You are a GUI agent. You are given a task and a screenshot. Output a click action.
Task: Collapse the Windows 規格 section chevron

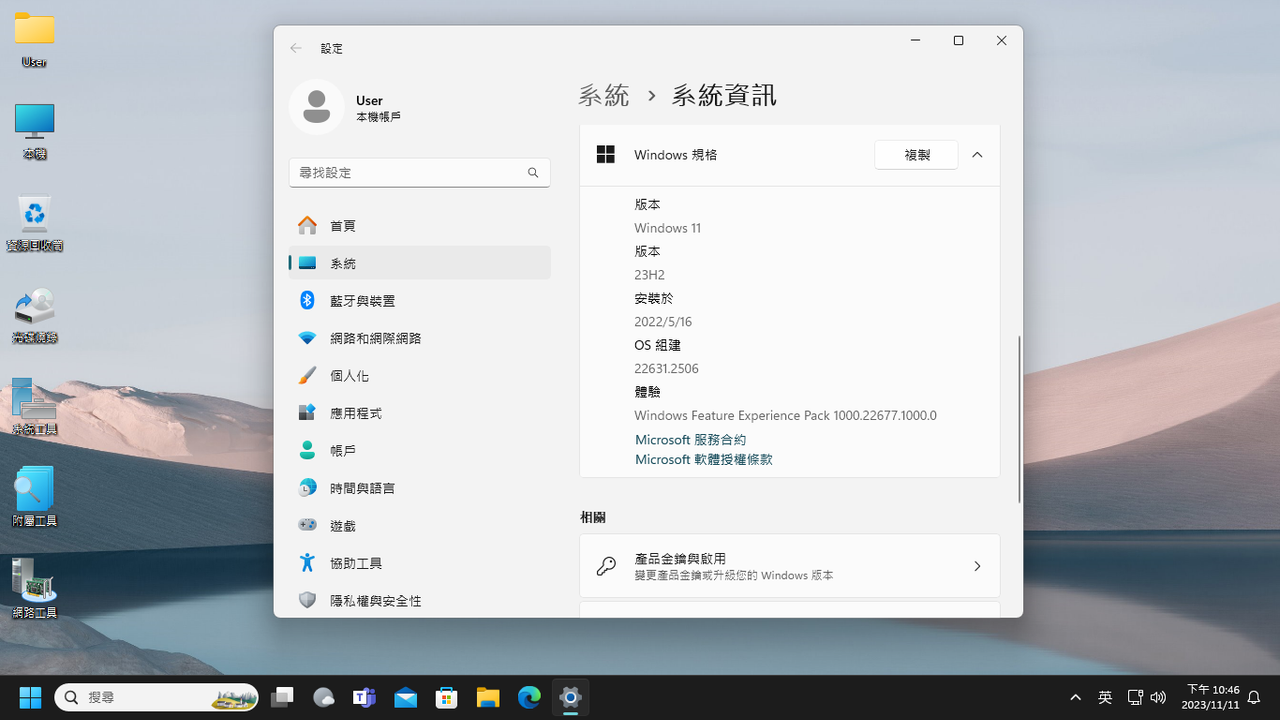(x=977, y=155)
